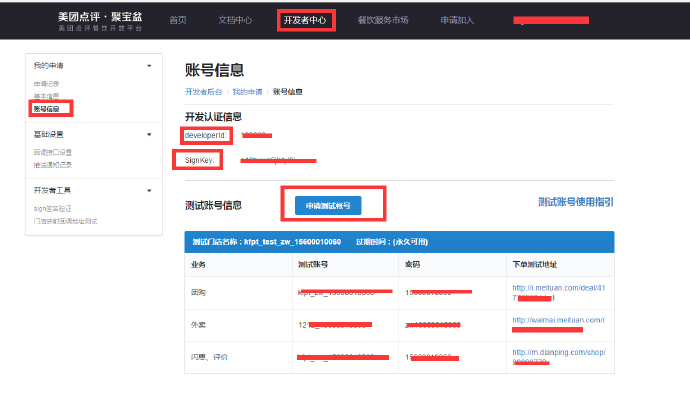Click the 开发者后台 breadcrumb link
Image resolution: width=690 pixels, height=405 pixels.
[203, 92]
